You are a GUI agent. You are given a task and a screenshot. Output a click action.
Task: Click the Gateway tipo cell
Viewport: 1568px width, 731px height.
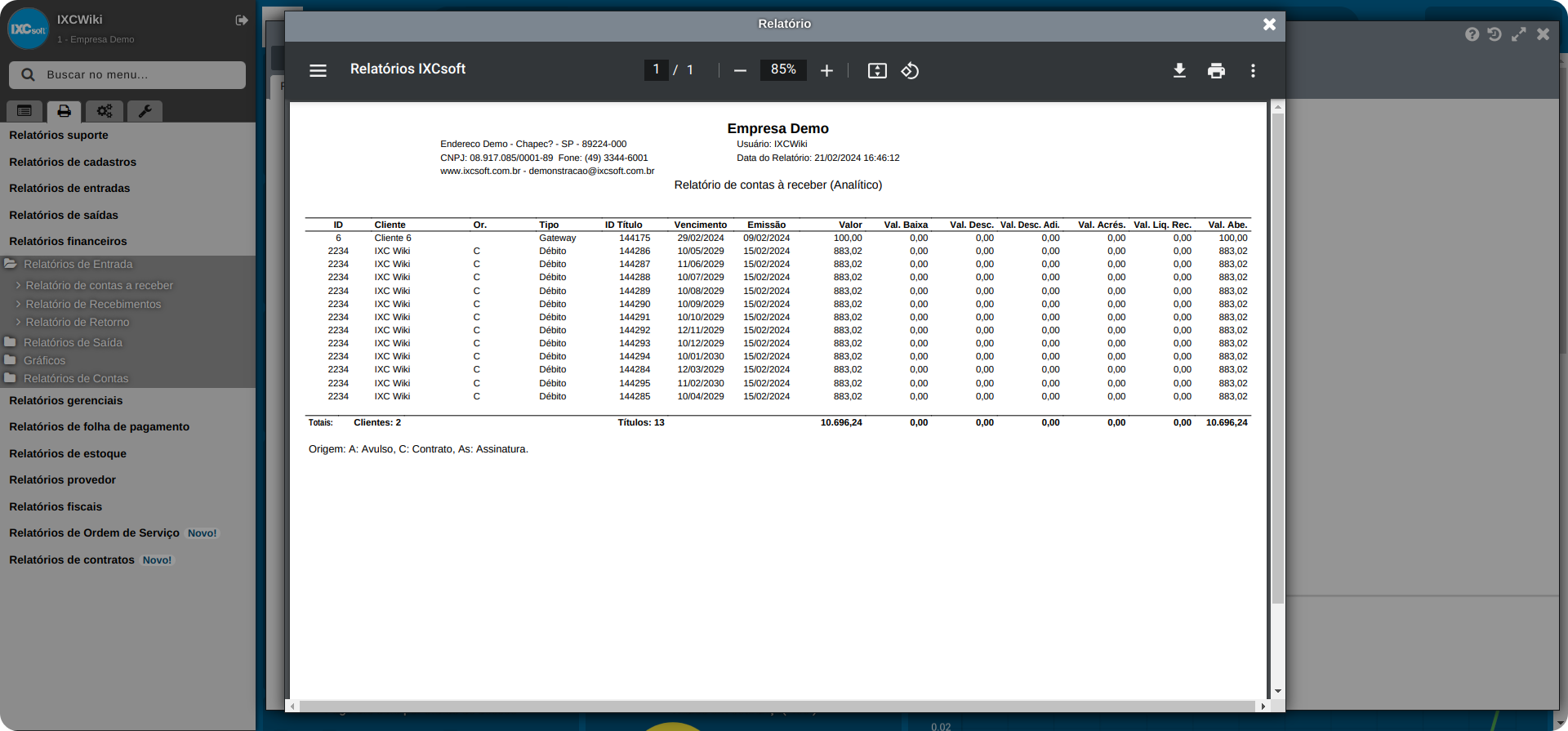coord(557,238)
